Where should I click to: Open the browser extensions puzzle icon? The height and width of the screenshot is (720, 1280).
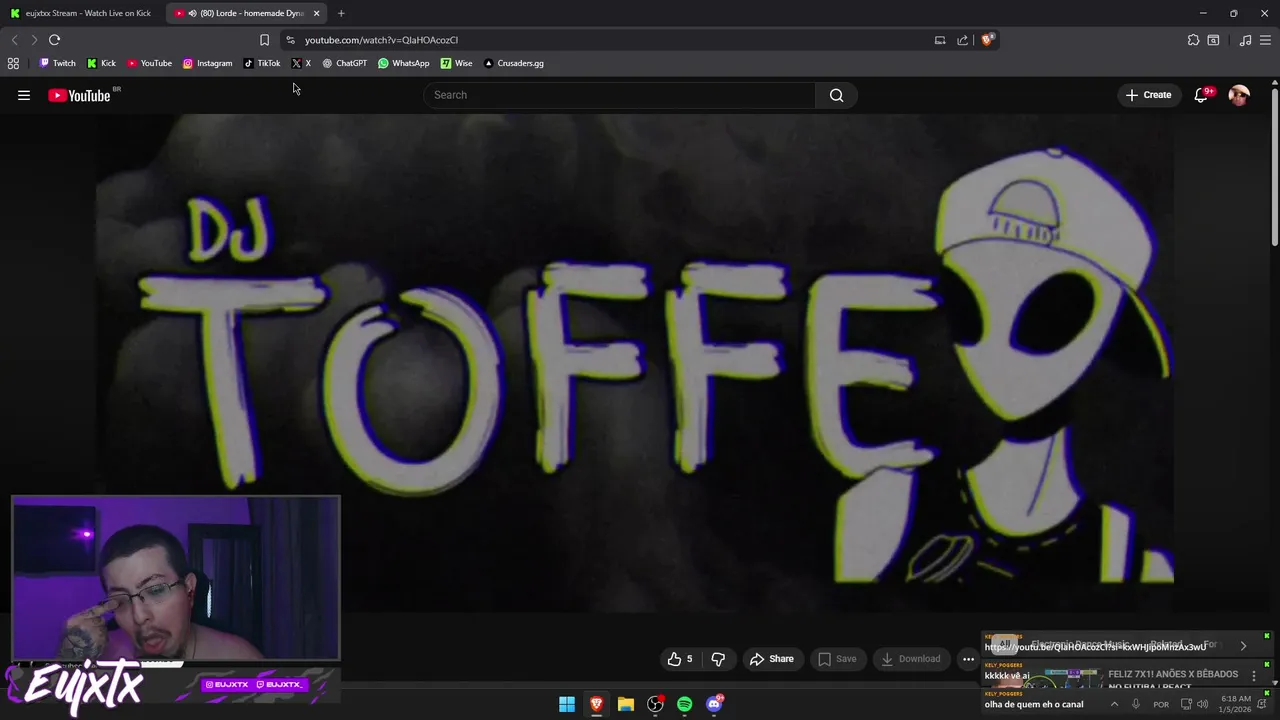coord(1193,40)
